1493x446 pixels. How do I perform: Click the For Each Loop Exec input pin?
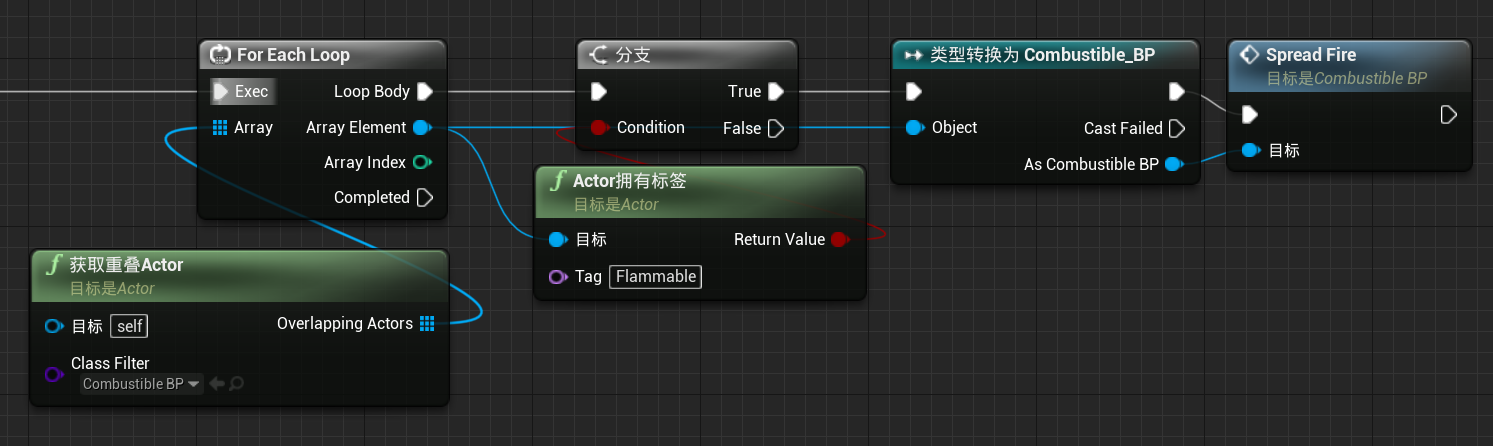[x=223, y=92]
